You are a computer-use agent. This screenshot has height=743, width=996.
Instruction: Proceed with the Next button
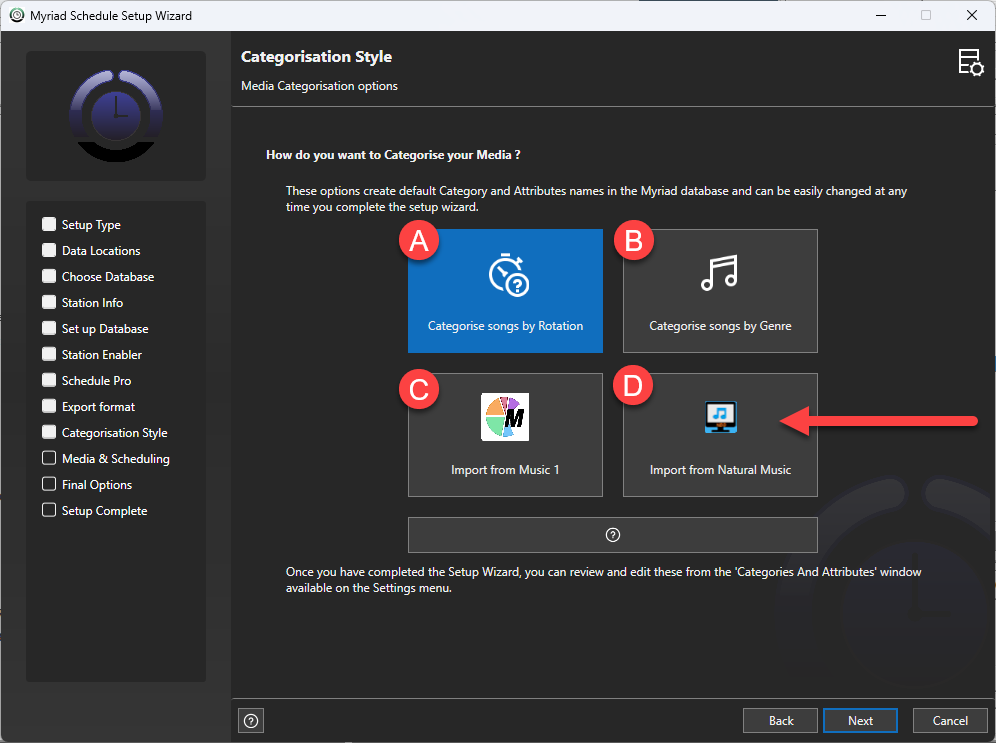pyautogui.click(x=860, y=721)
